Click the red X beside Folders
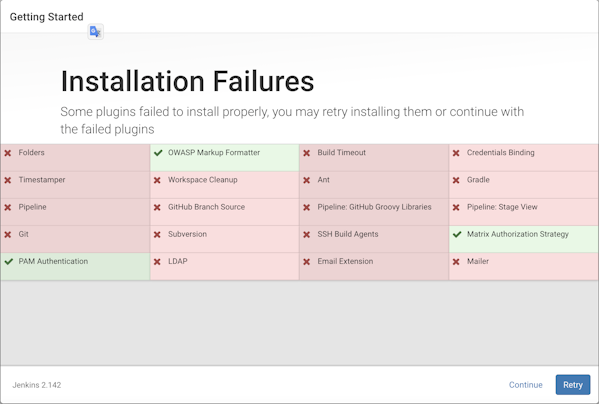 click(x=8, y=153)
